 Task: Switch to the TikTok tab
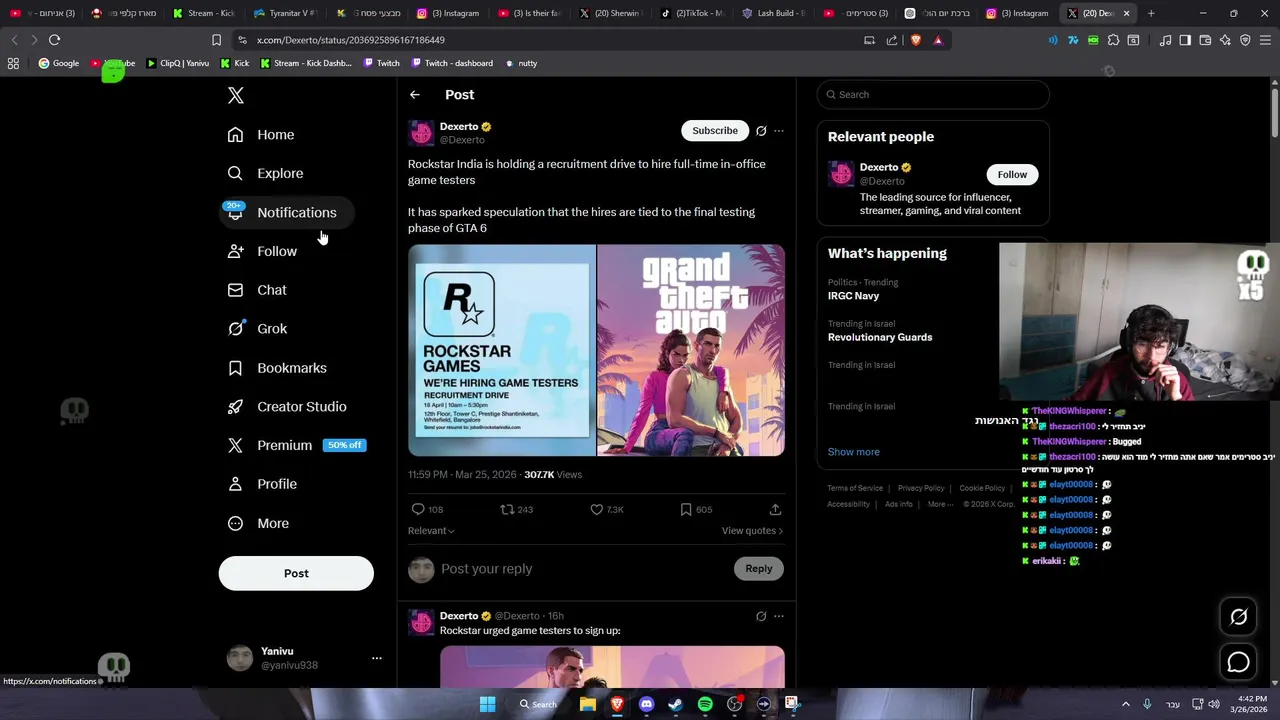pos(693,13)
